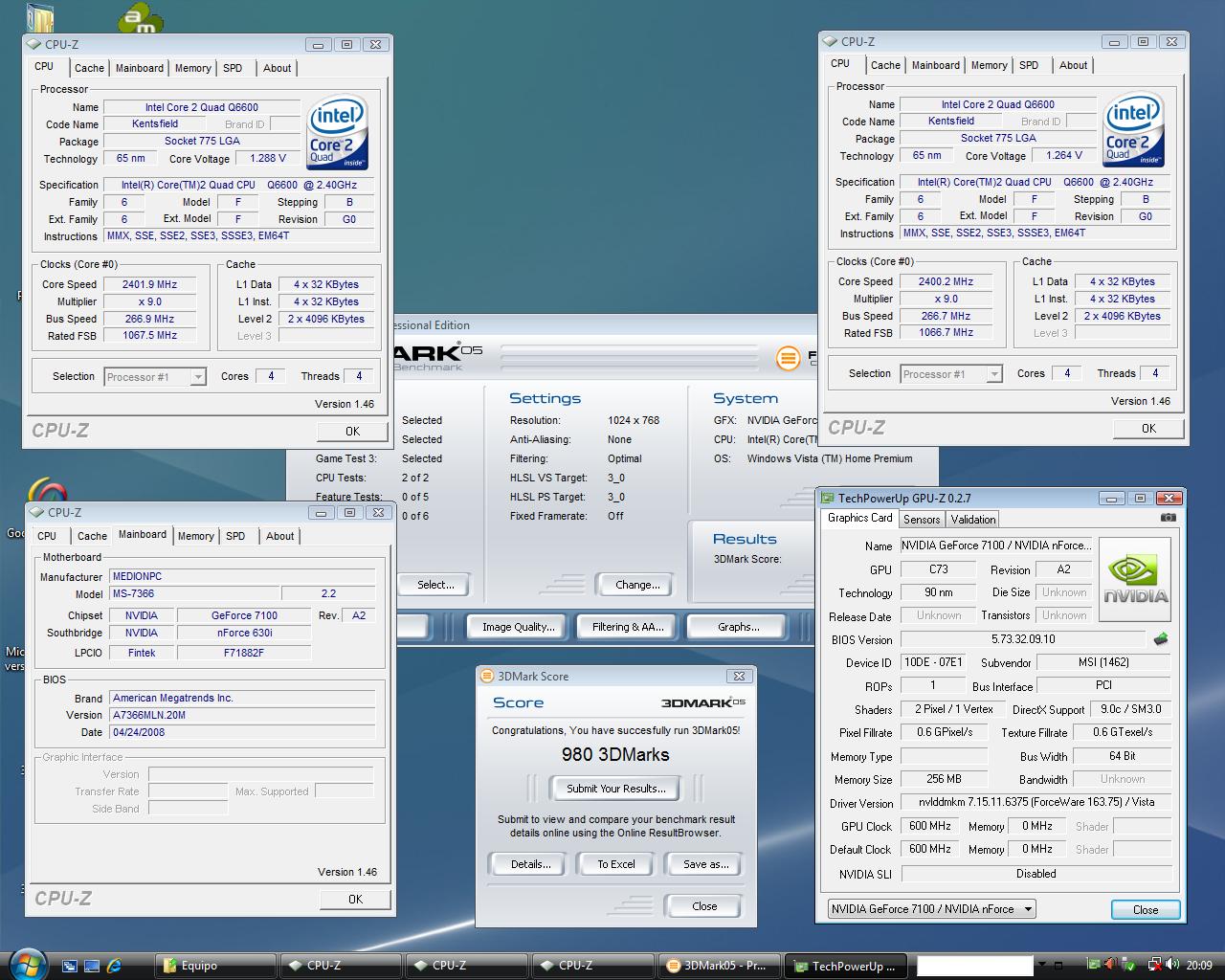Screen dimensions: 1225x980
Task: Click BIOS Date value 04/24/2008
Action: coord(242,732)
